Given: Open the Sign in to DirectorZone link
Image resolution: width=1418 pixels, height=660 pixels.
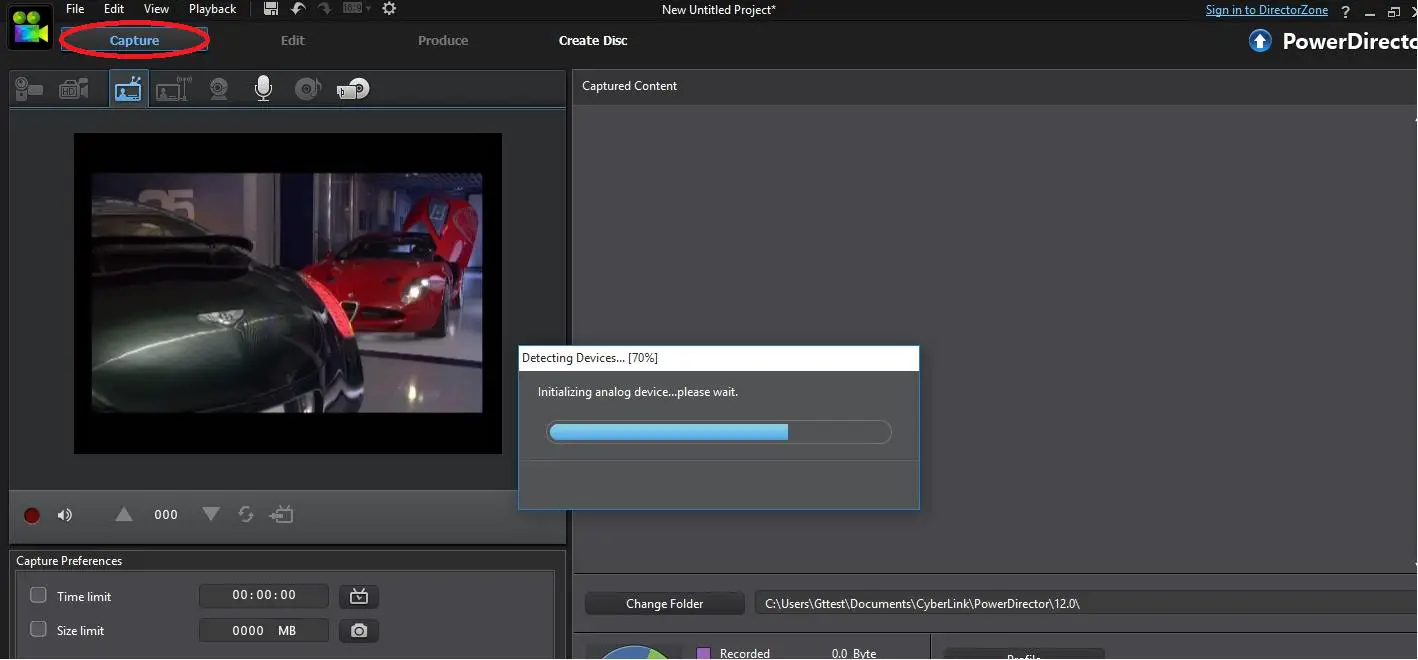Looking at the screenshot, I should [1266, 9].
